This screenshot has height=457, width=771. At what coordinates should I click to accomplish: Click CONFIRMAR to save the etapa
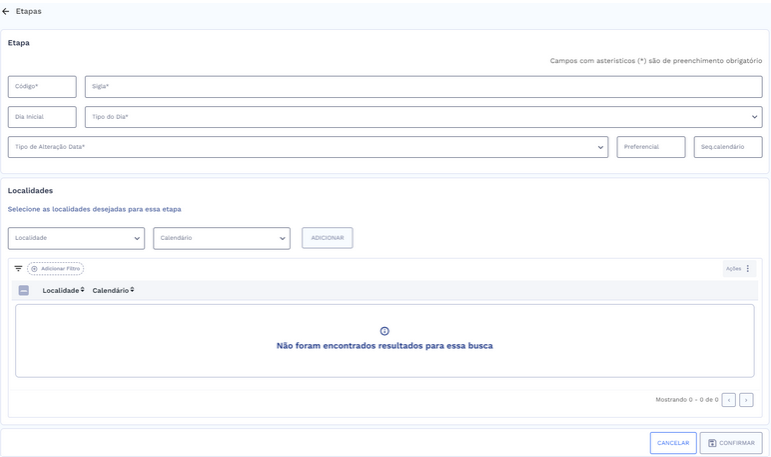tap(731, 443)
